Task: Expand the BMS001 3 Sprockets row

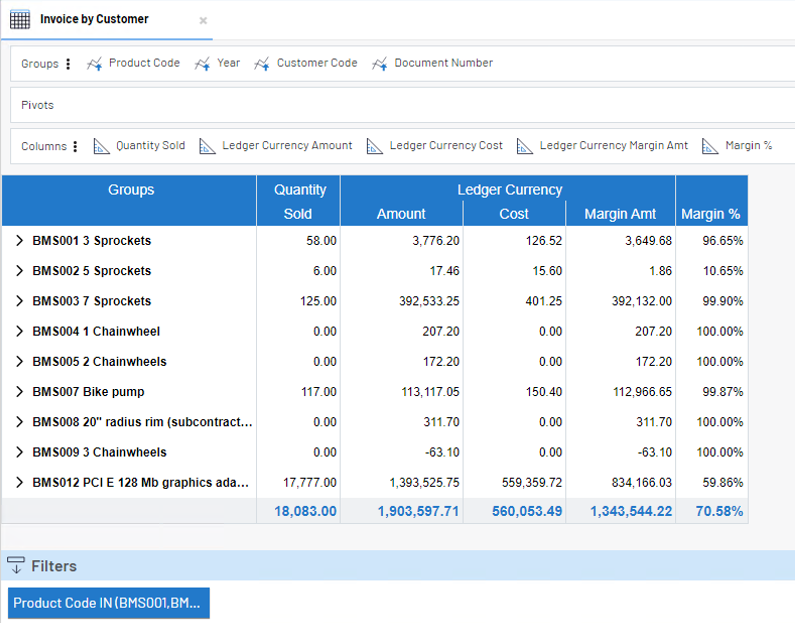Action: coord(19,241)
